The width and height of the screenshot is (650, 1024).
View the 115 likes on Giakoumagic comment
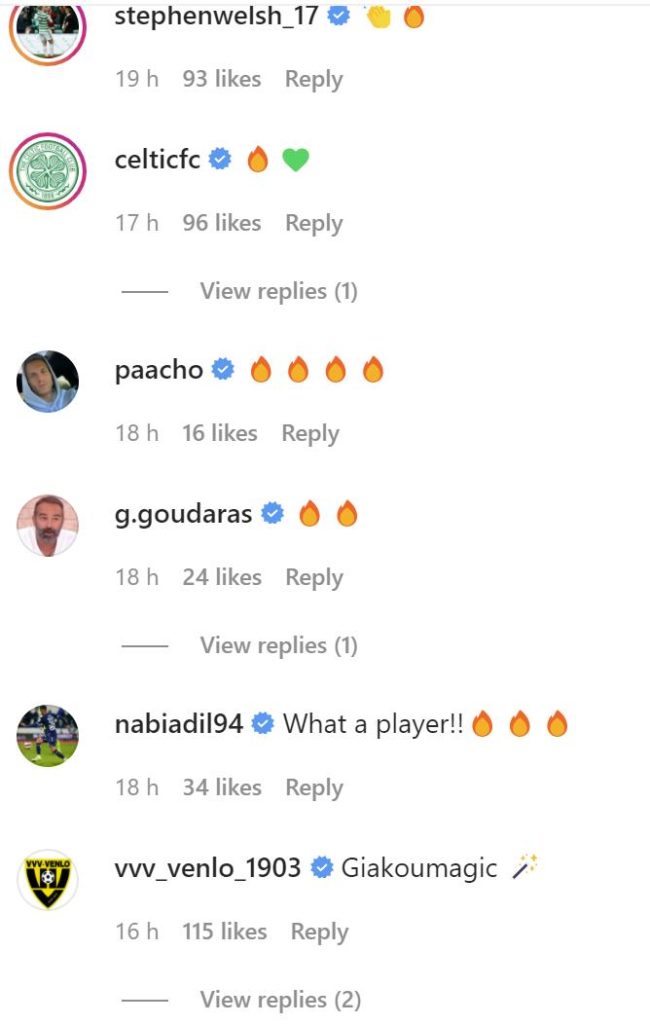point(225,931)
